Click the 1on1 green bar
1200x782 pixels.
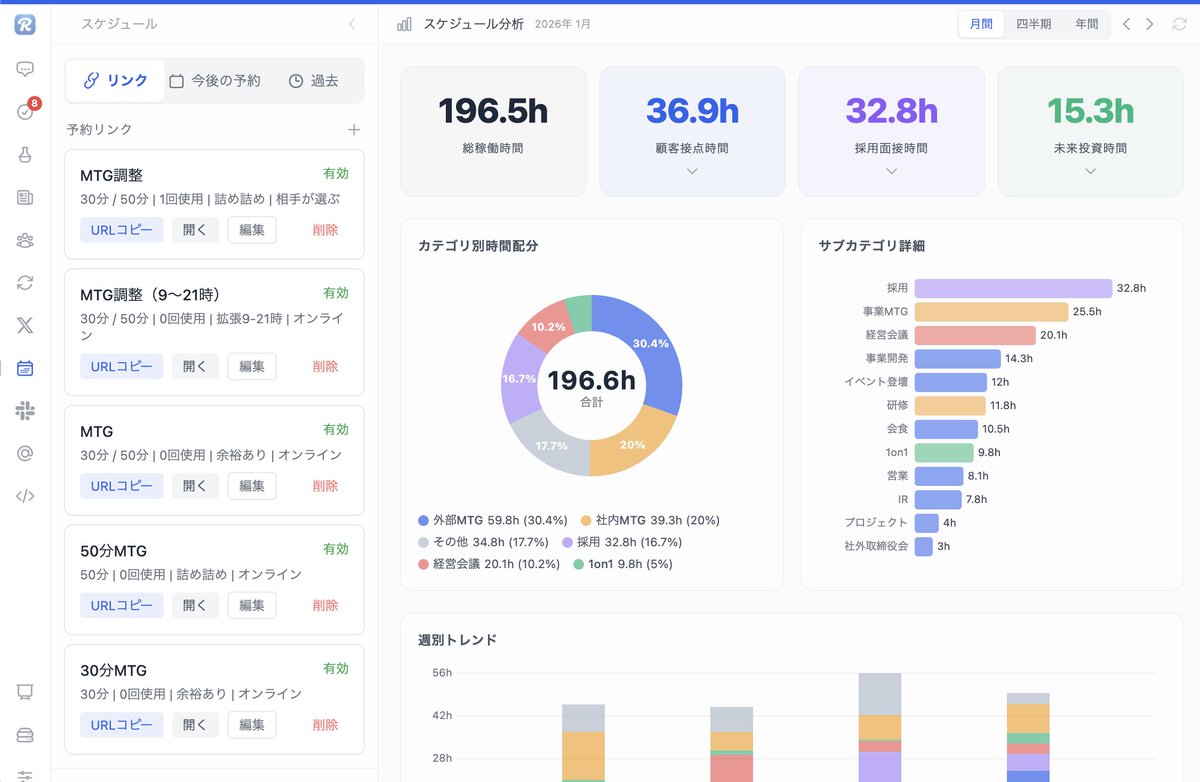point(943,452)
